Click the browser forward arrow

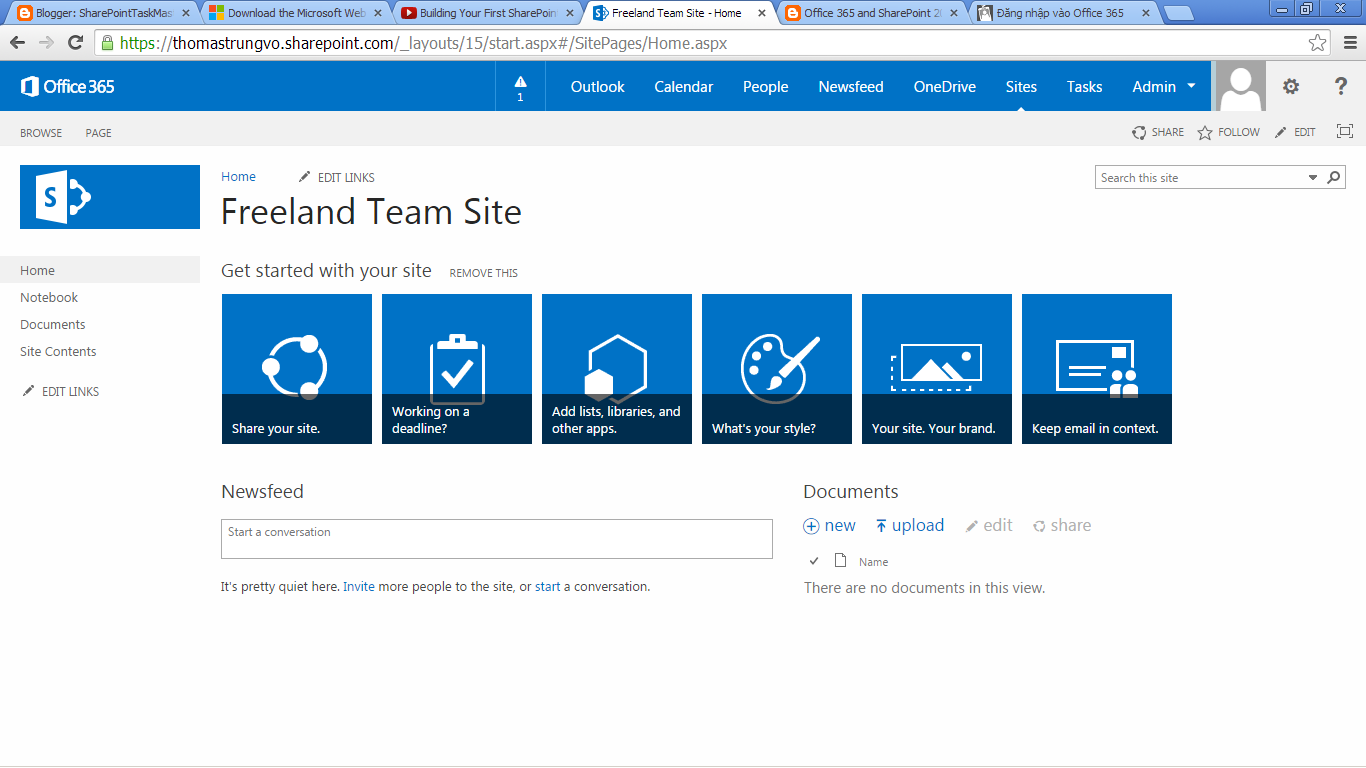tap(46, 43)
